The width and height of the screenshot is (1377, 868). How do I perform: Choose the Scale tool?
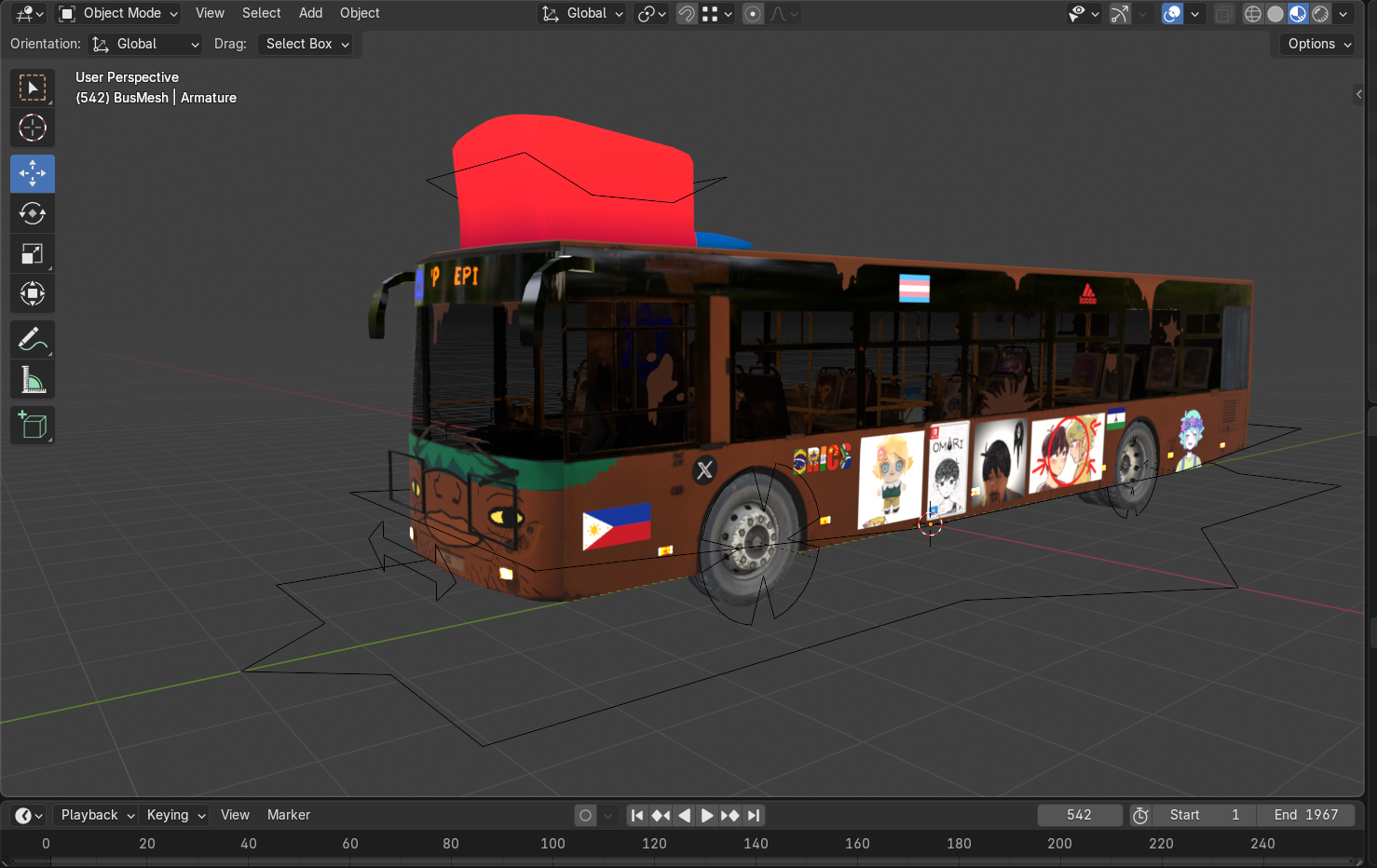pos(33,254)
